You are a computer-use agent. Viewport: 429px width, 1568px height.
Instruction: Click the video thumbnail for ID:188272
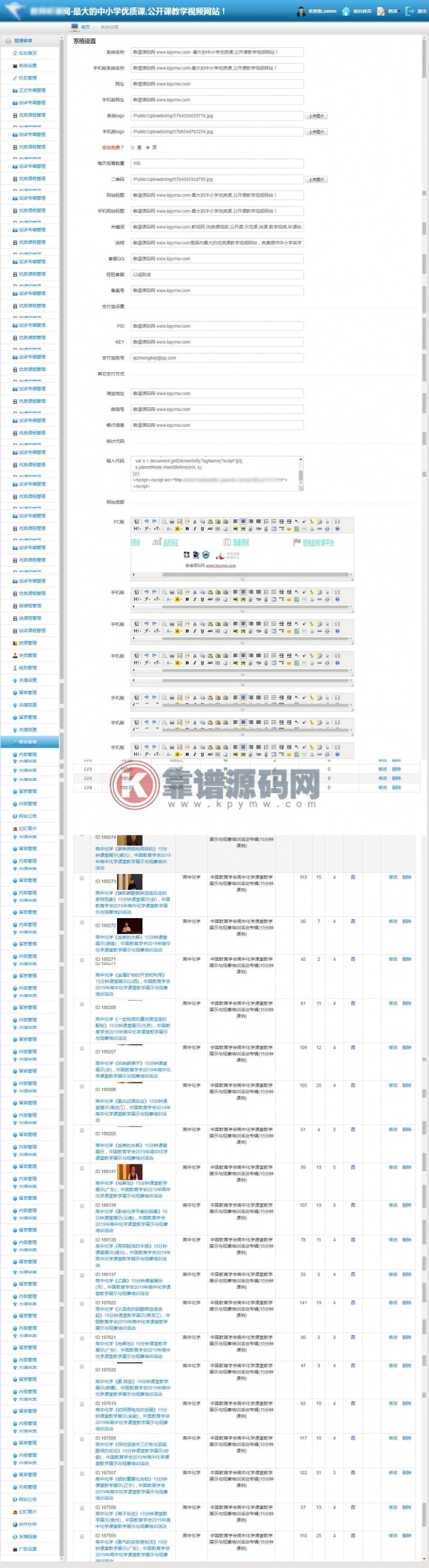(x=130, y=925)
